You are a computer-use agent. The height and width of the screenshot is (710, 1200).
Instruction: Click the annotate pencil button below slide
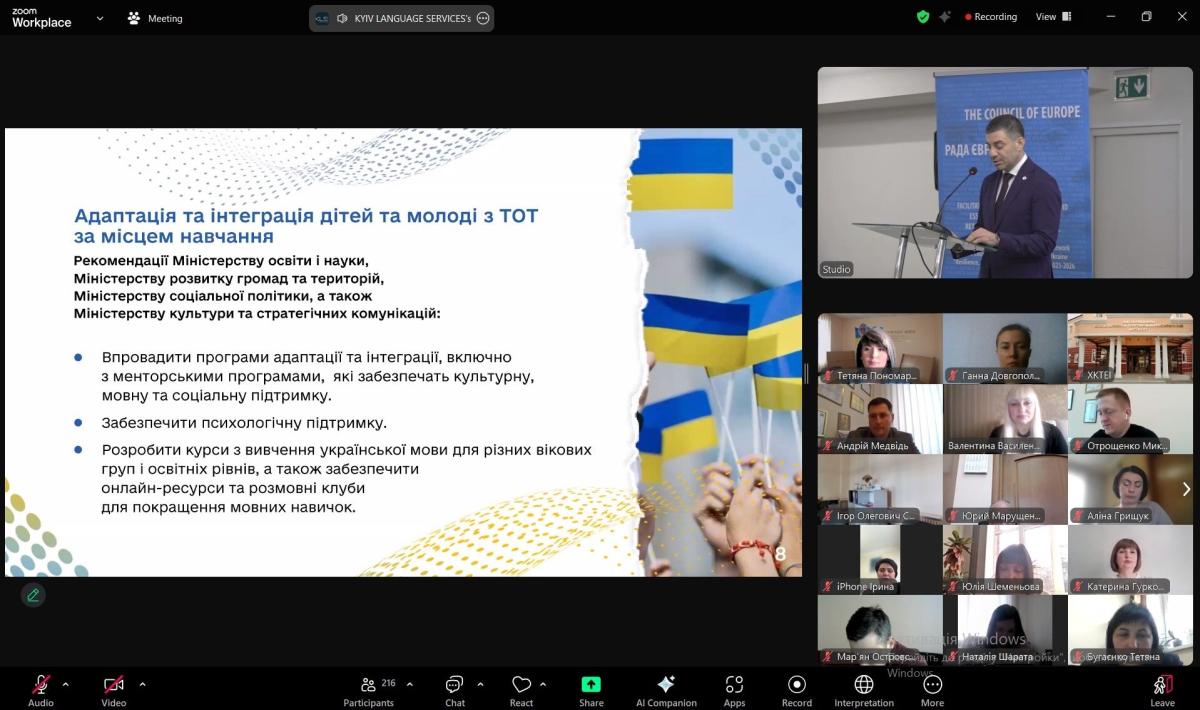pos(33,595)
